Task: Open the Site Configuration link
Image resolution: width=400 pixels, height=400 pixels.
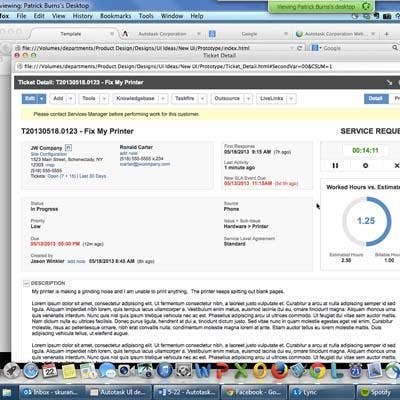Action: point(49,154)
